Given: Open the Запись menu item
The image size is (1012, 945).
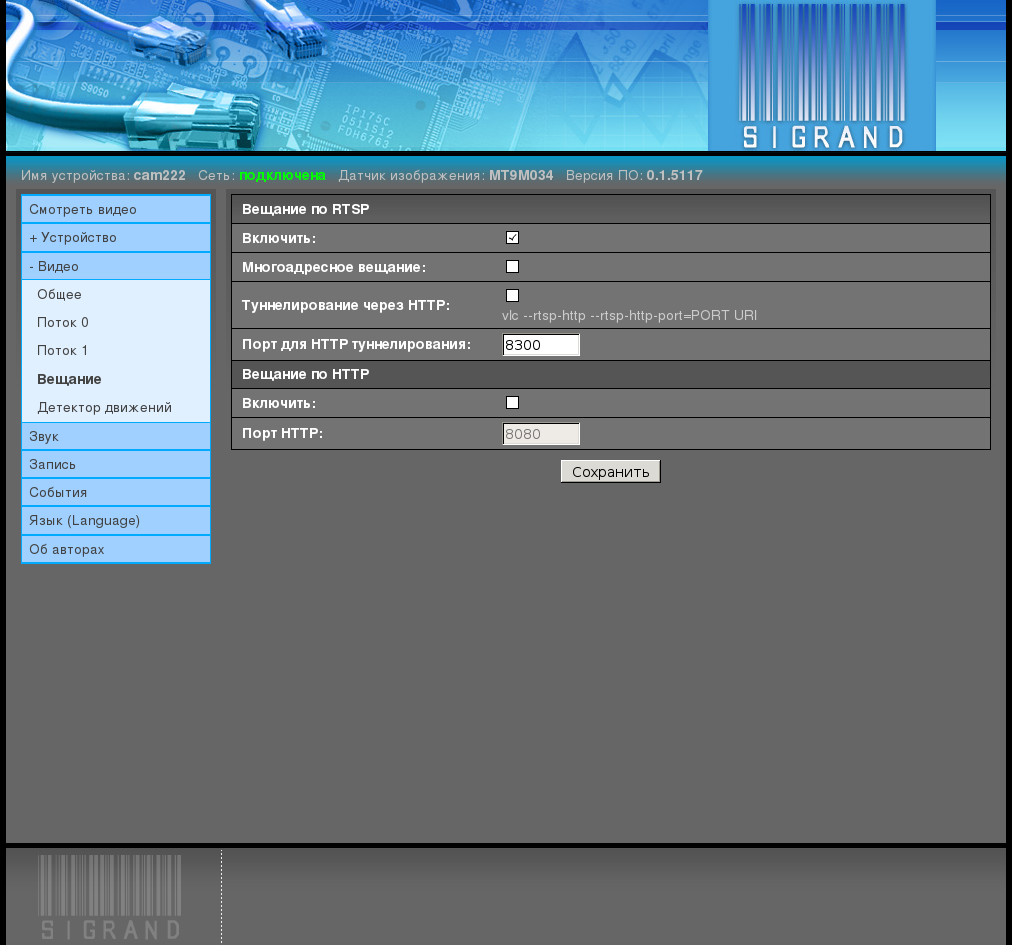Looking at the screenshot, I should click(x=116, y=464).
